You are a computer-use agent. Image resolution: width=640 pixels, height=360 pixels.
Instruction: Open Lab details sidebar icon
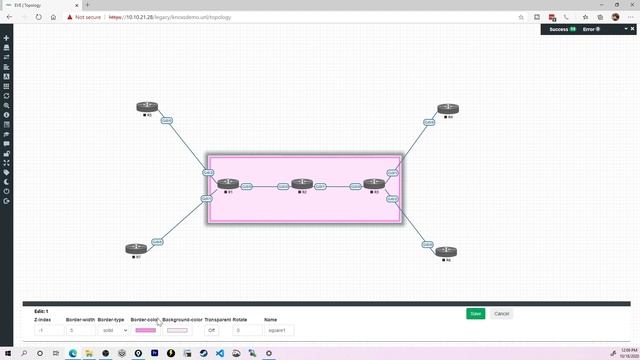[6, 124]
